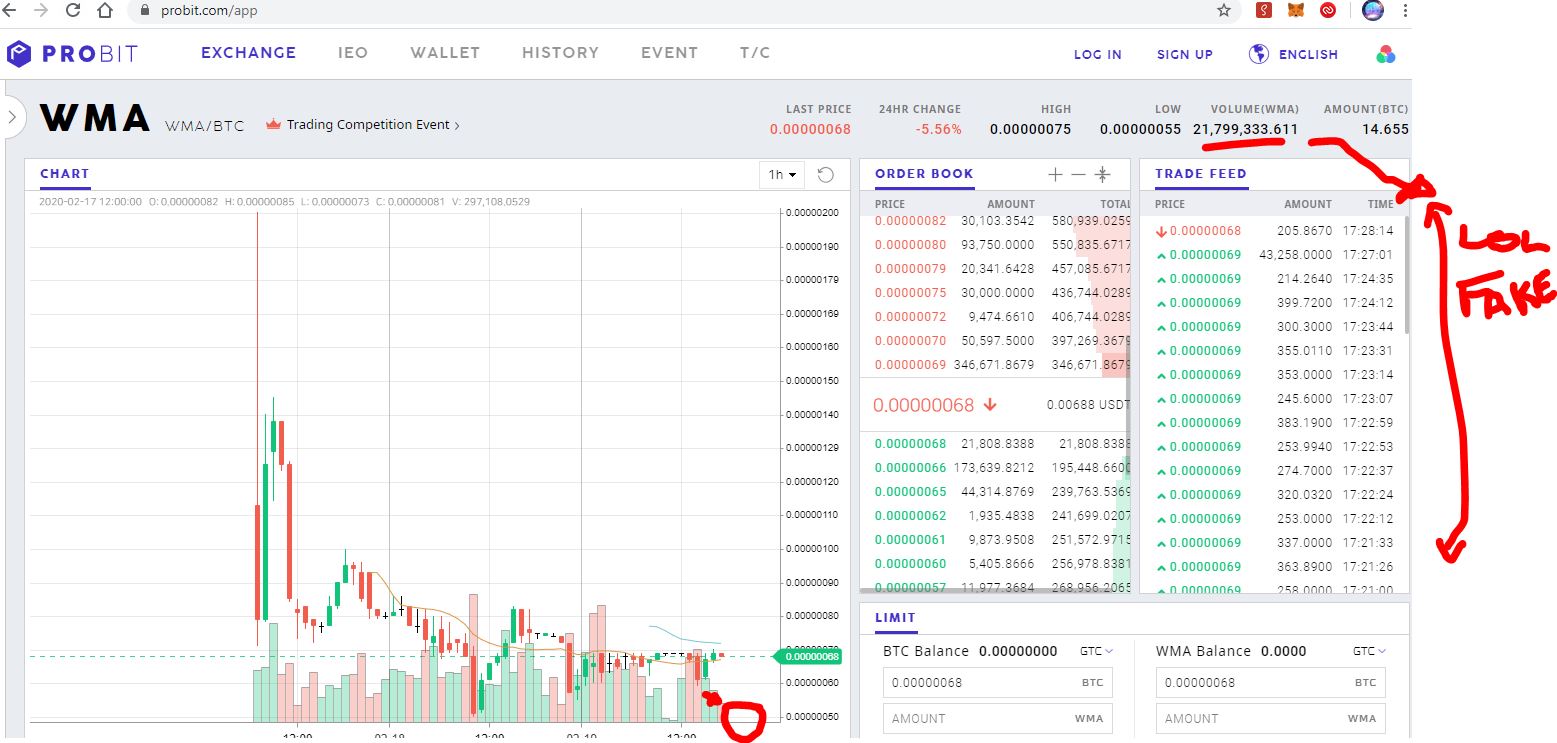
Task: Select the 0.00000065 buy order row
Action: 996,492
